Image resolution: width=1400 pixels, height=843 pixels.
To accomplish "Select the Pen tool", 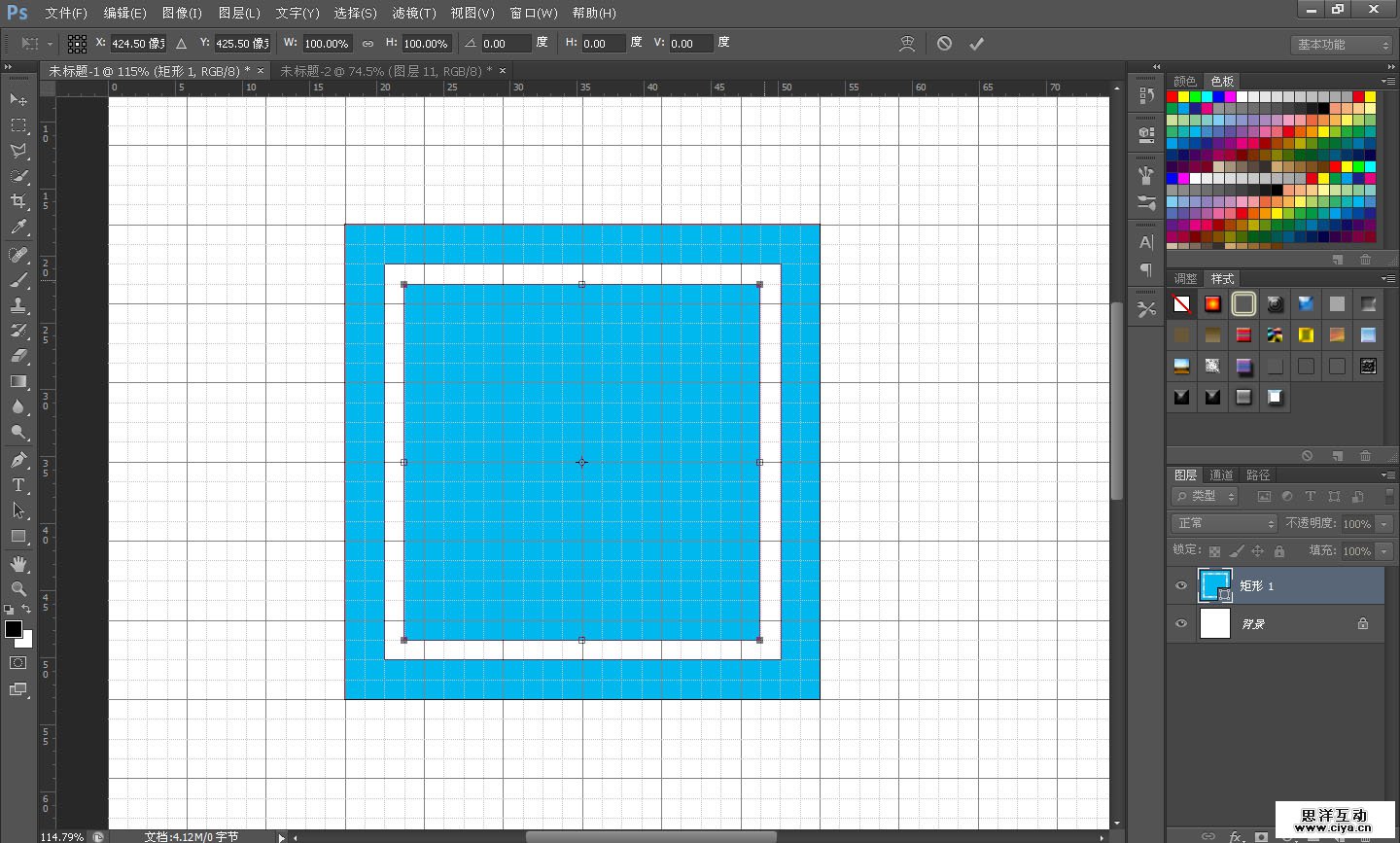I will pos(18,460).
